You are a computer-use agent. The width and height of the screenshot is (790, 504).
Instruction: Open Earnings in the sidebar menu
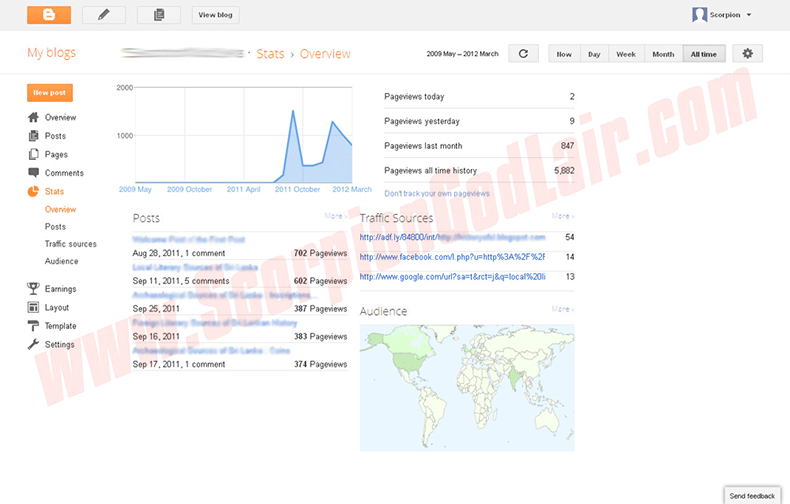pos(60,289)
